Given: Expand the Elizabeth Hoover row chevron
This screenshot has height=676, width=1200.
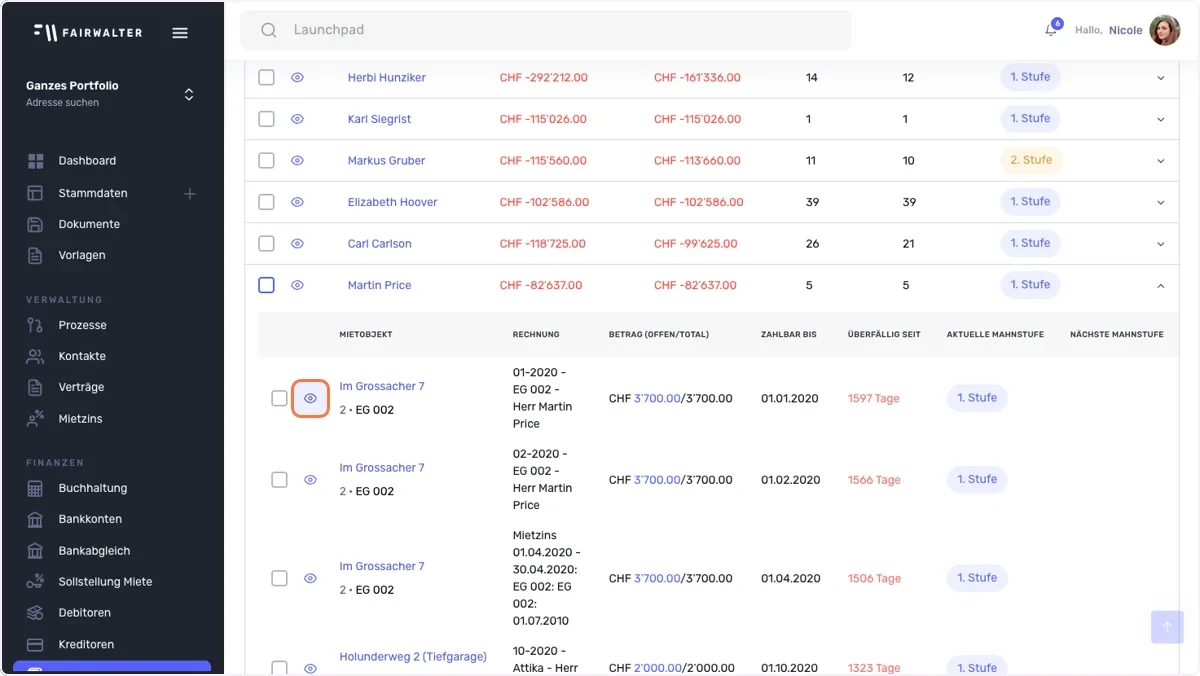Looking at the screenshot, I should tap(1161, 202).
